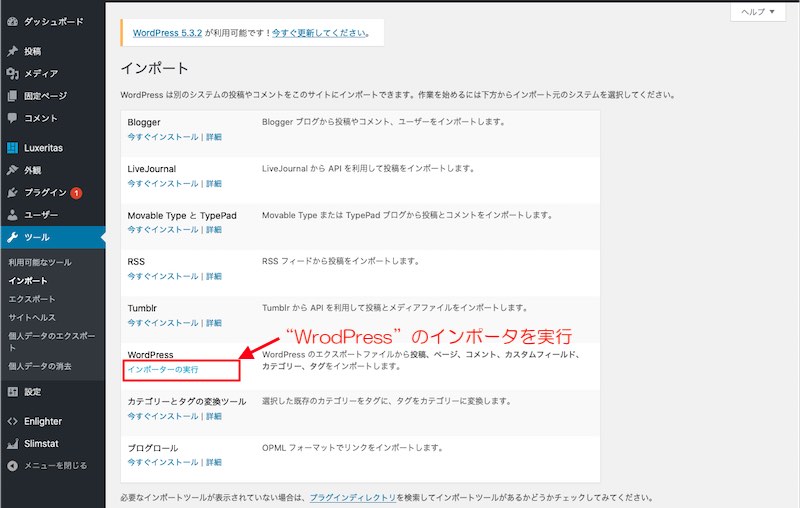Click the media icon beside メディア
Image resolution: width=800 pixels, height=508 pixels.
click(x=13, y=73)
